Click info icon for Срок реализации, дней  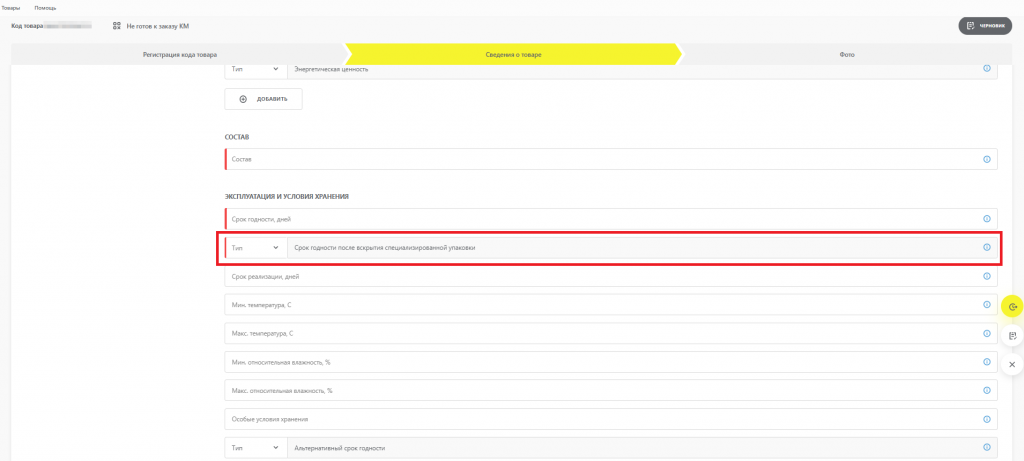pos(986,276)
